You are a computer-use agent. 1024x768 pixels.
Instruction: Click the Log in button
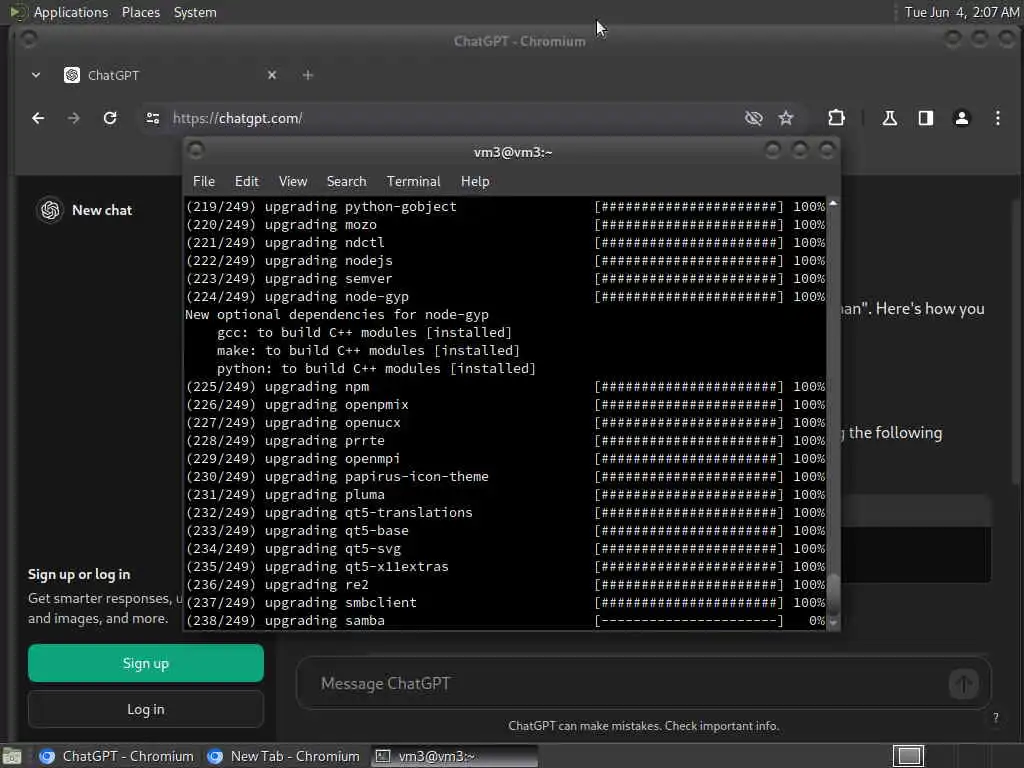(146, 709)
